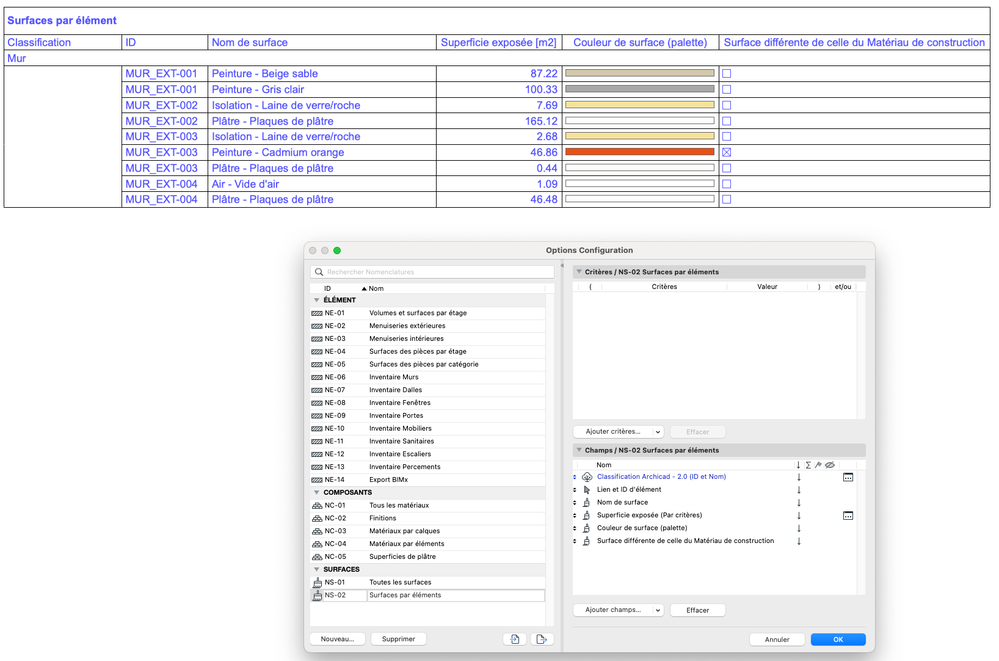The image size is (999, 661).
Task: Toggle checkbox in MUR_EXT-003 Plâtre row
Action: click(726, 168)
